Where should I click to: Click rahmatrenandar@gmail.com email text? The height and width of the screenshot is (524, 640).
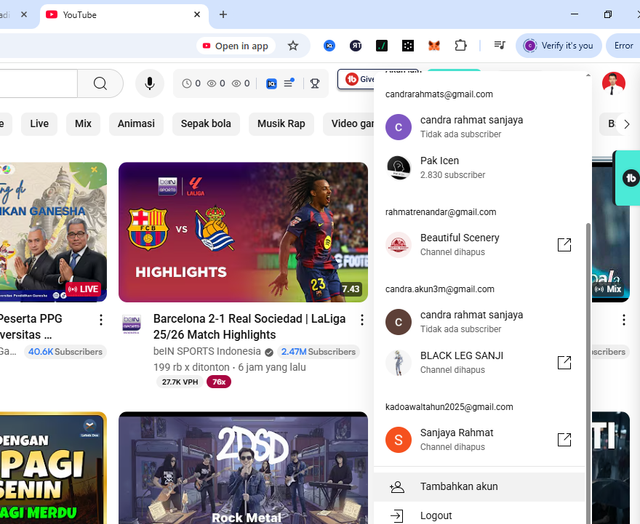[440, 212]
